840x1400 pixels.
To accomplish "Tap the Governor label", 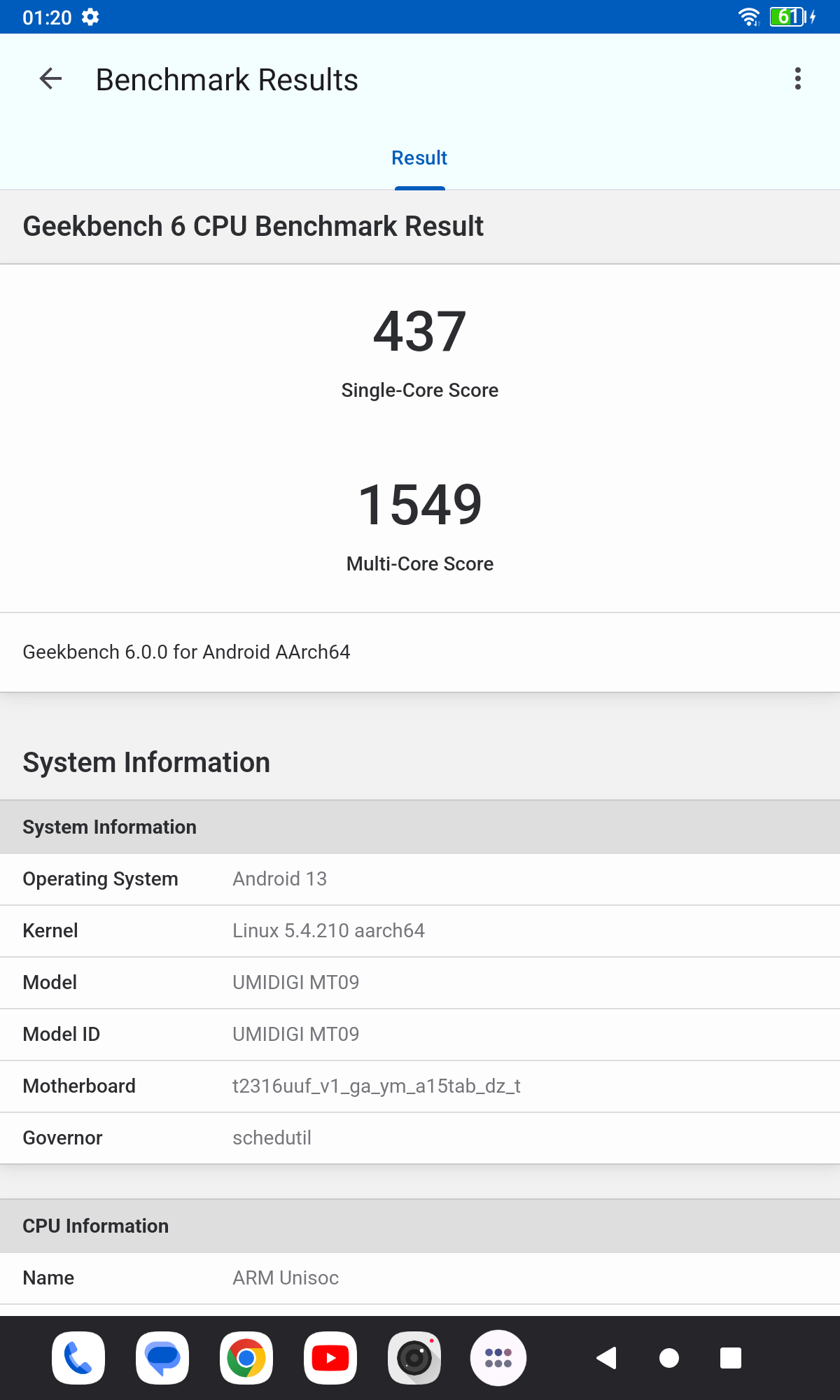I will pos(62,1137).
